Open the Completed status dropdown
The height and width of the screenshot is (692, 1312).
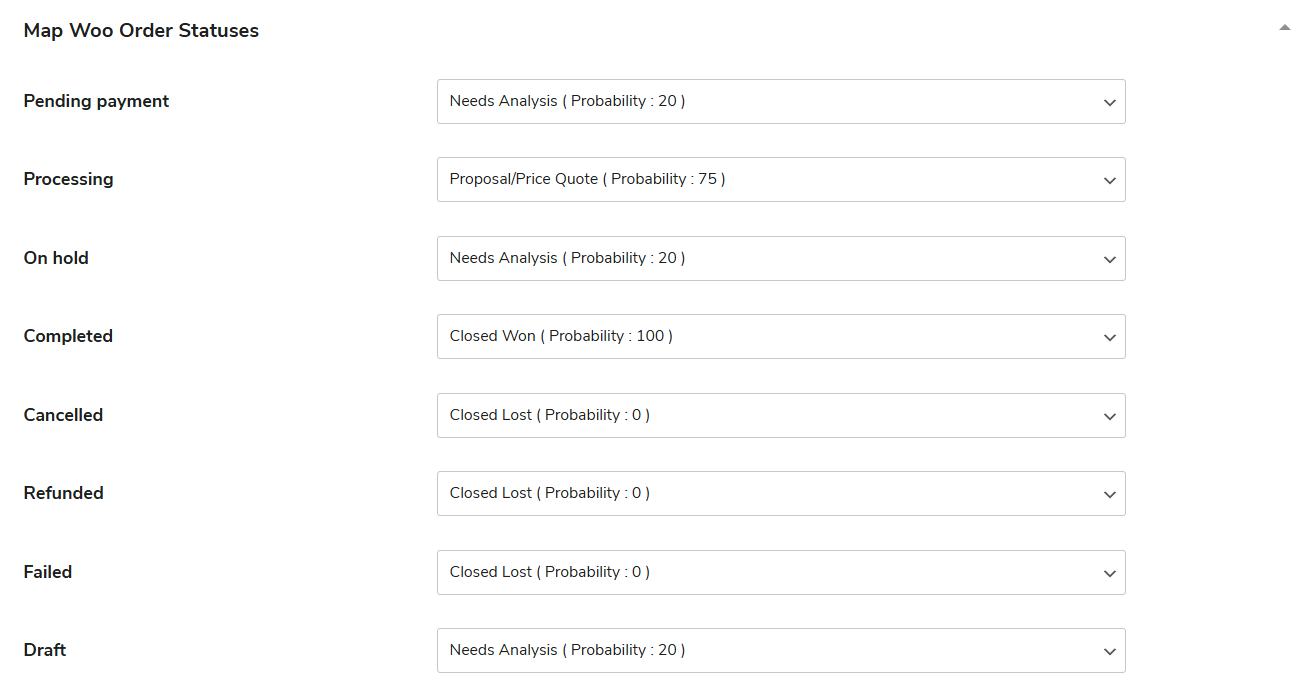(x=780, y=337)
